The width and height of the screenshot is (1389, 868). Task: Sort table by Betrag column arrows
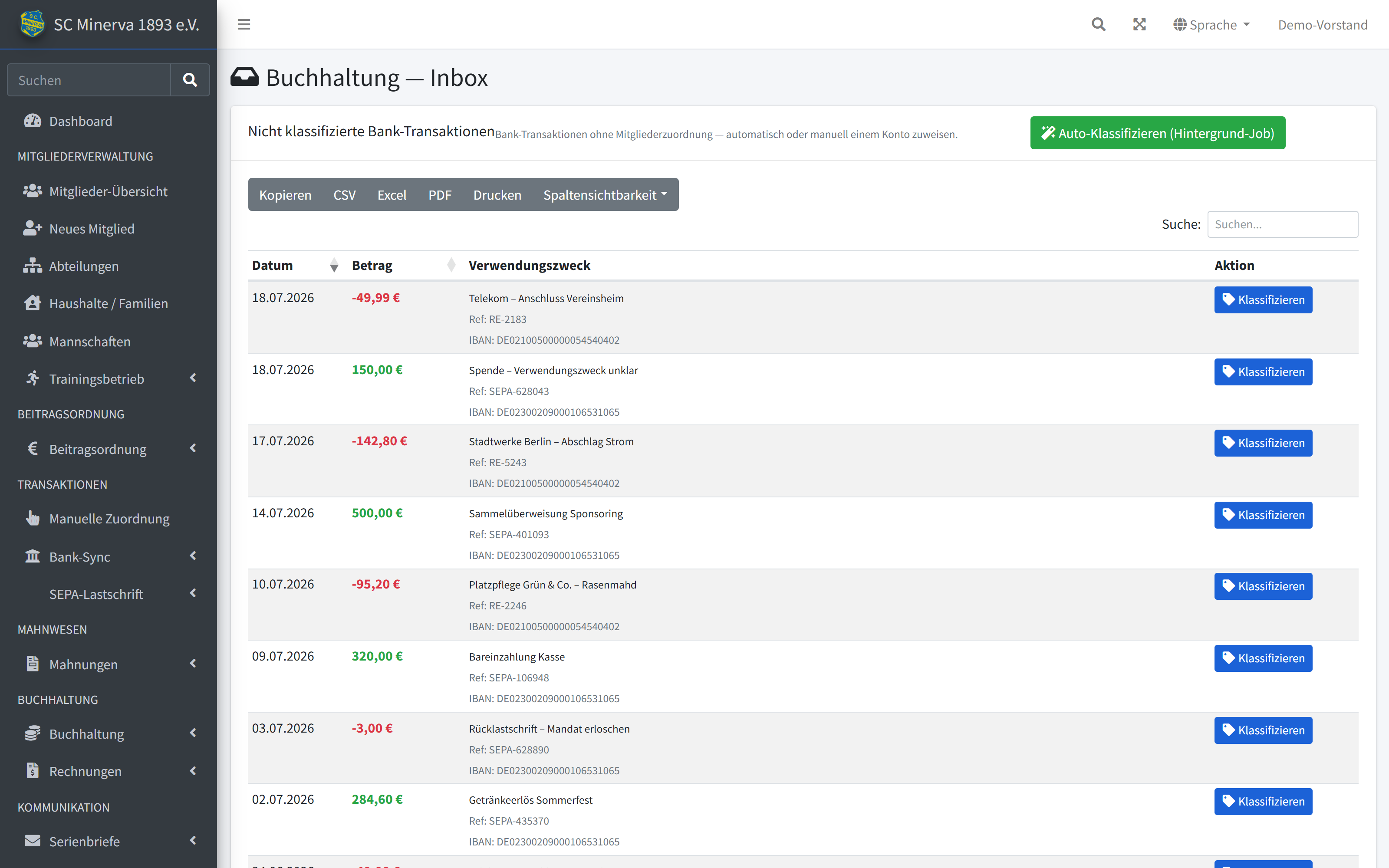point(451,265)
